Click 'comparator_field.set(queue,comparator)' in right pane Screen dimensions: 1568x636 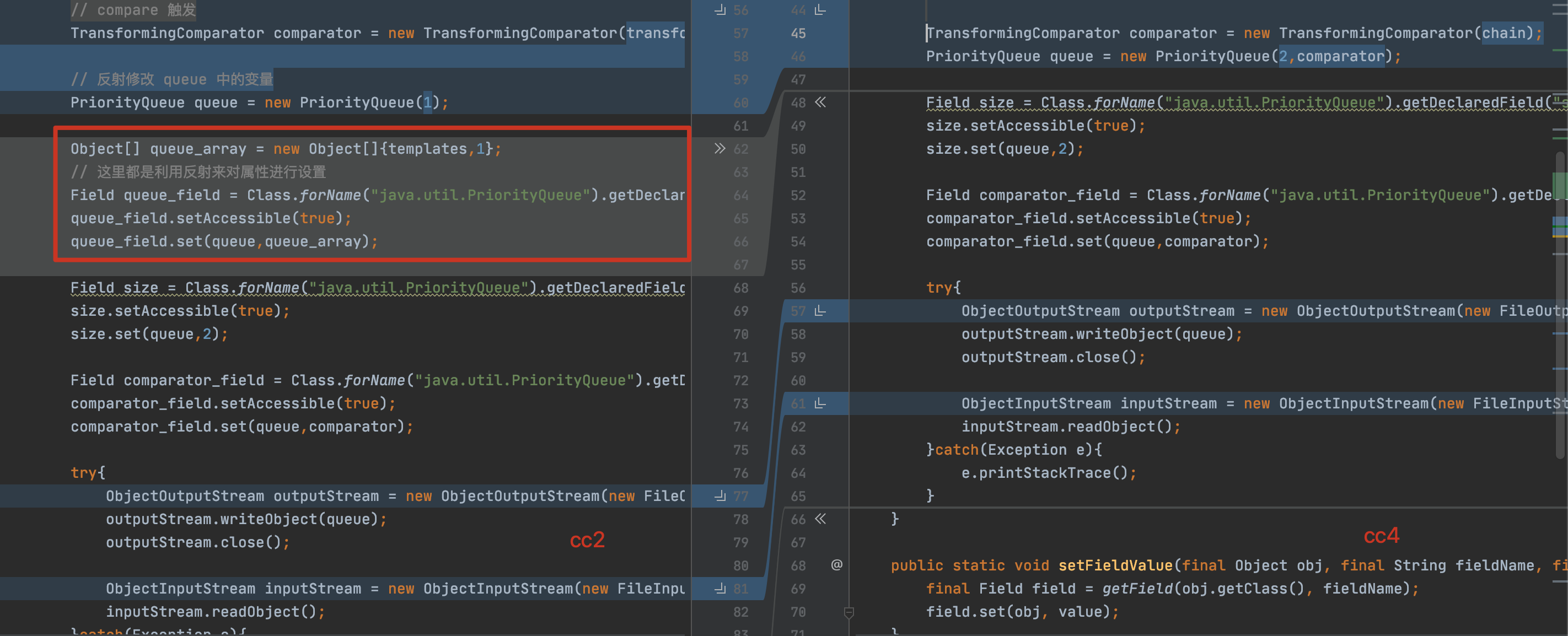(1096, 241)
